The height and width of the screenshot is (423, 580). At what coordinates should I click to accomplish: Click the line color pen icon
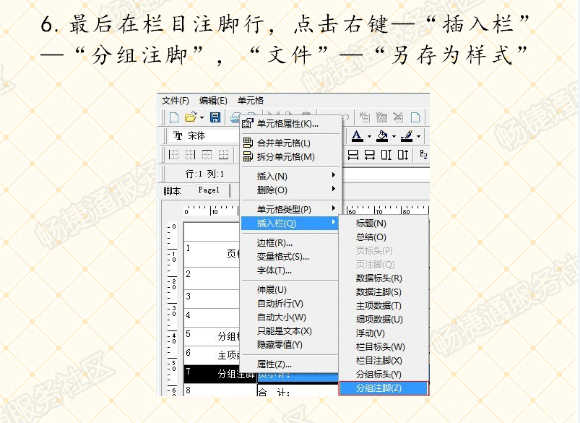click(407, 136)
